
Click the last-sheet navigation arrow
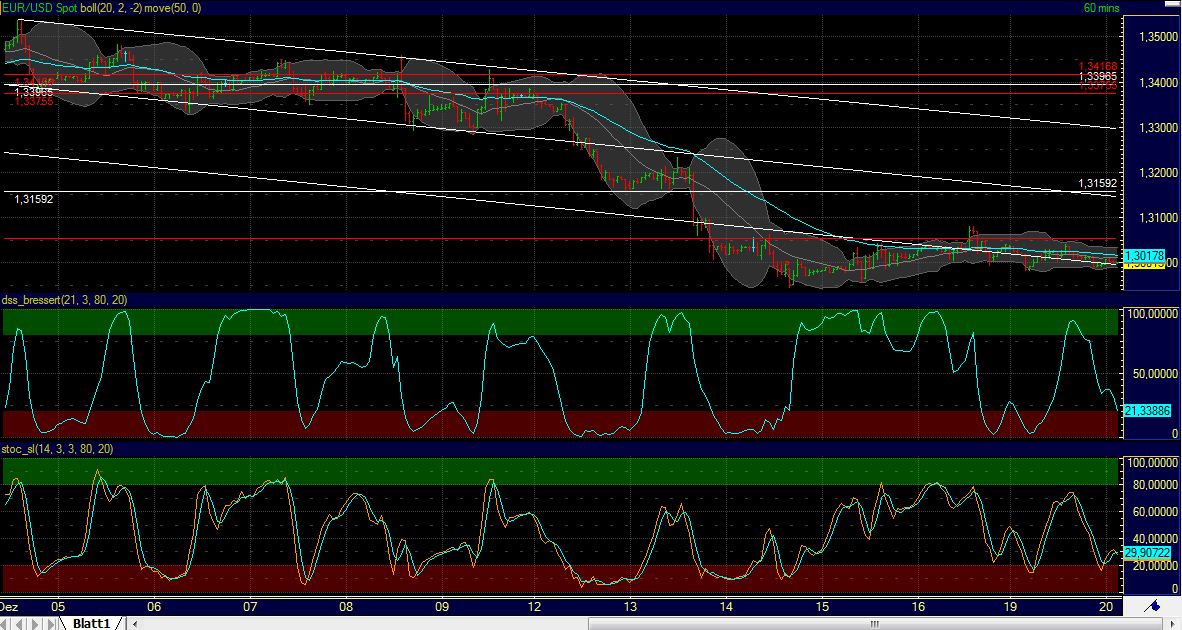(52, 621)
